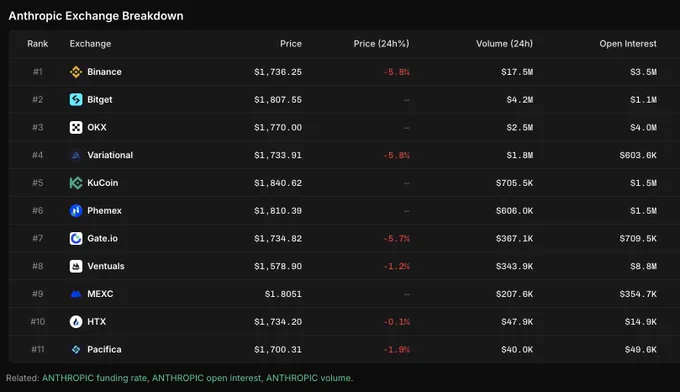Click the Pacifica logo icon
The width and height of the screenshot is (680, 392).
76,350
